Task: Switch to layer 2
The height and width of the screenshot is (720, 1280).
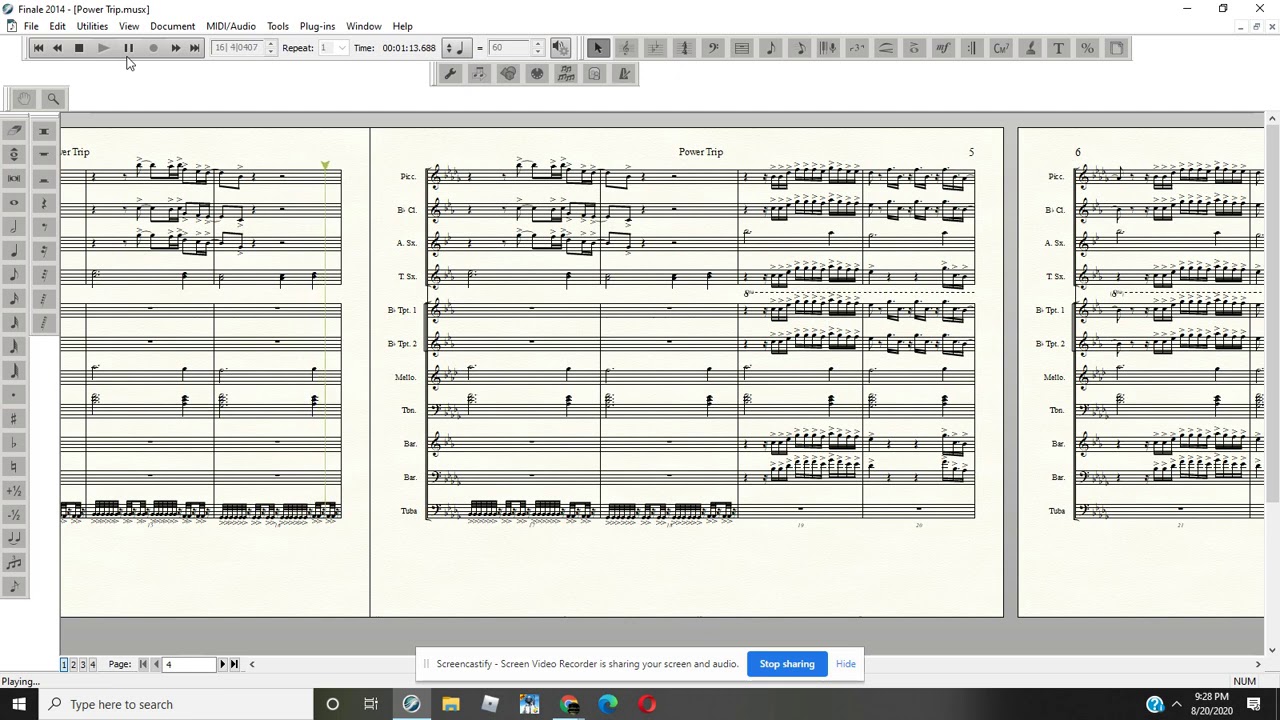Action: click(x=73, y=664)
